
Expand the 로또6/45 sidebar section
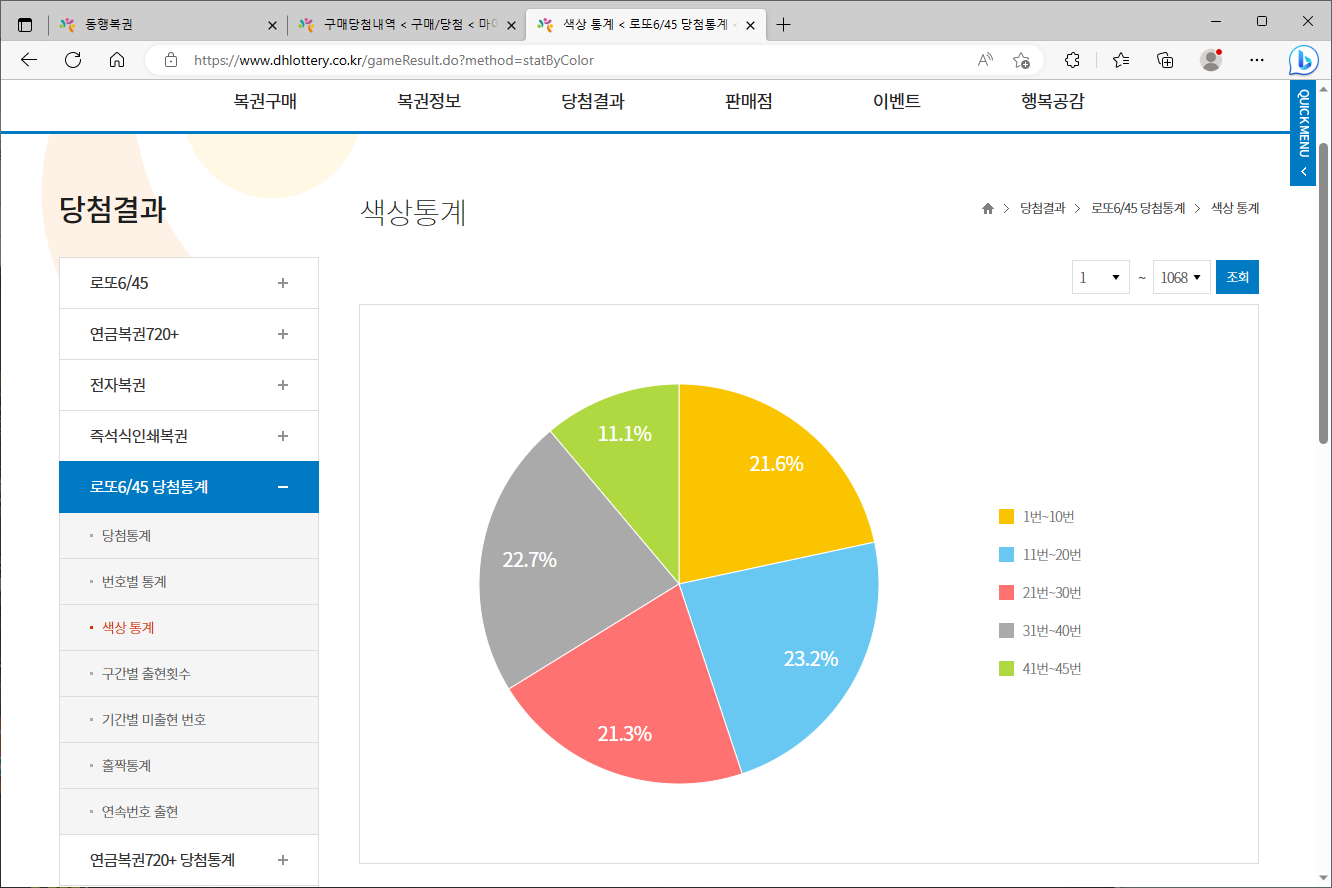click(x=189, y=283)
